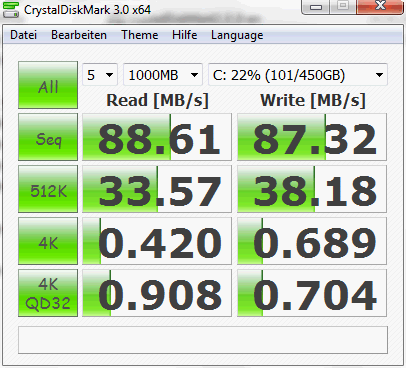406x368 pixels.
Task: Close the CrystalDiskMark window
Action: click(380, 7)
